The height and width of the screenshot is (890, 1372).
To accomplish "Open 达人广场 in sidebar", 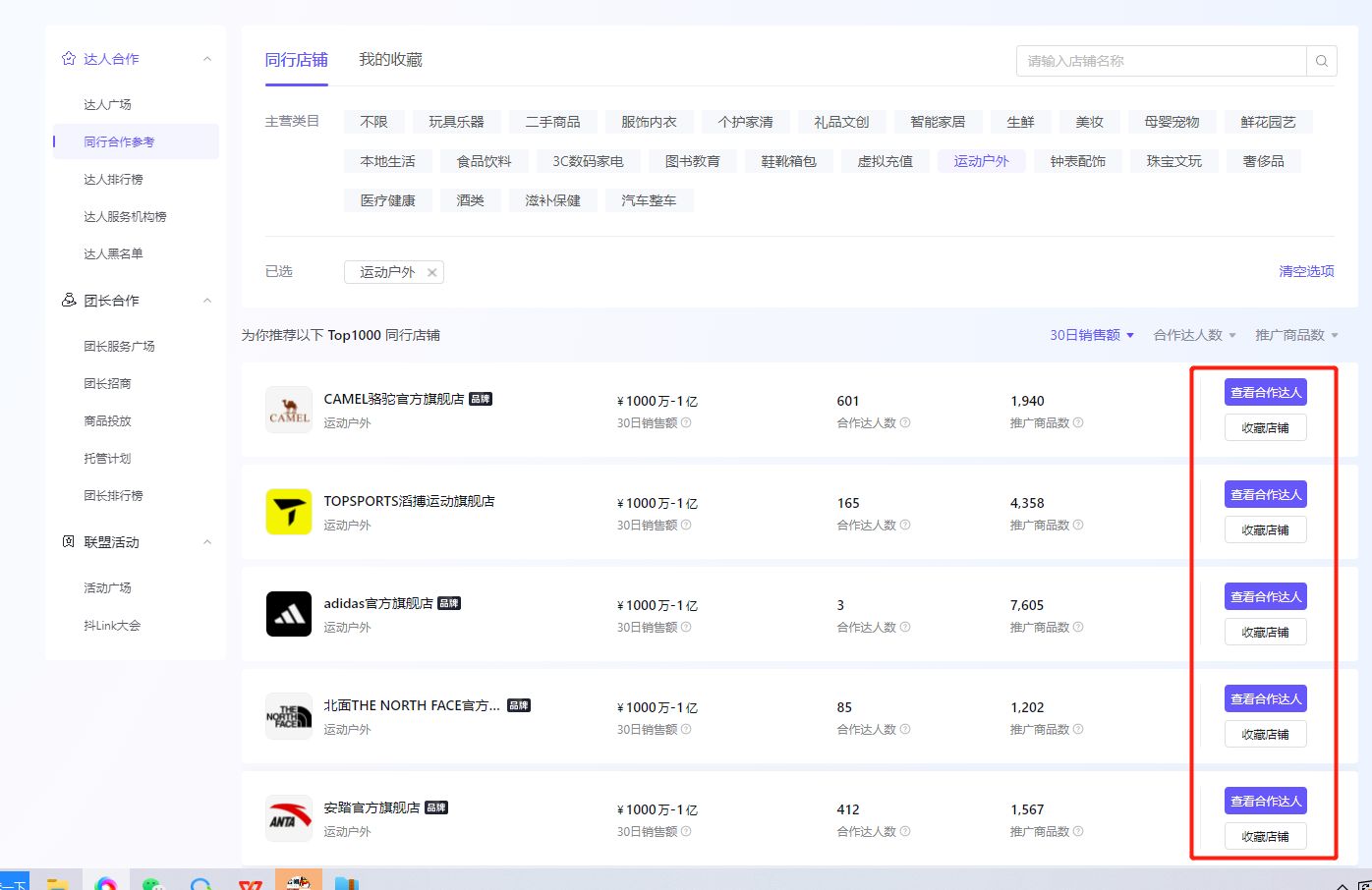I will (107, 104).
